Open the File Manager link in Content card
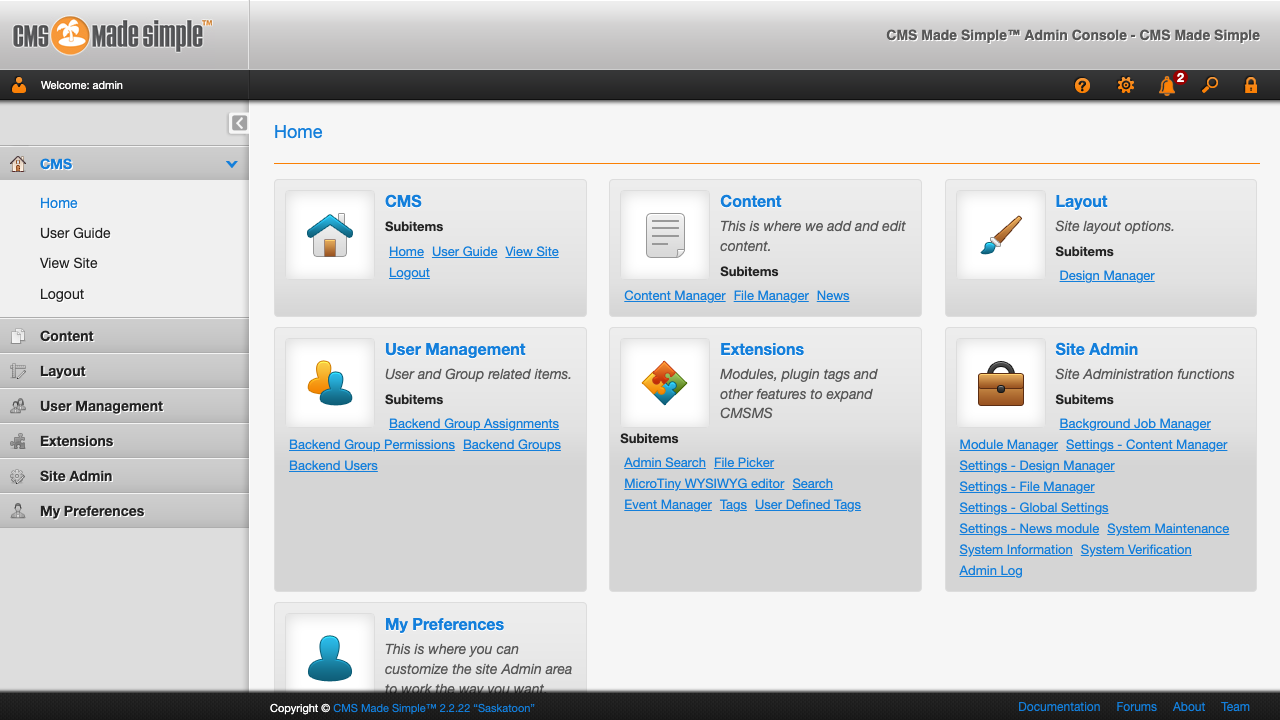This screenshot has height=720, width=1280. [771, 296]
